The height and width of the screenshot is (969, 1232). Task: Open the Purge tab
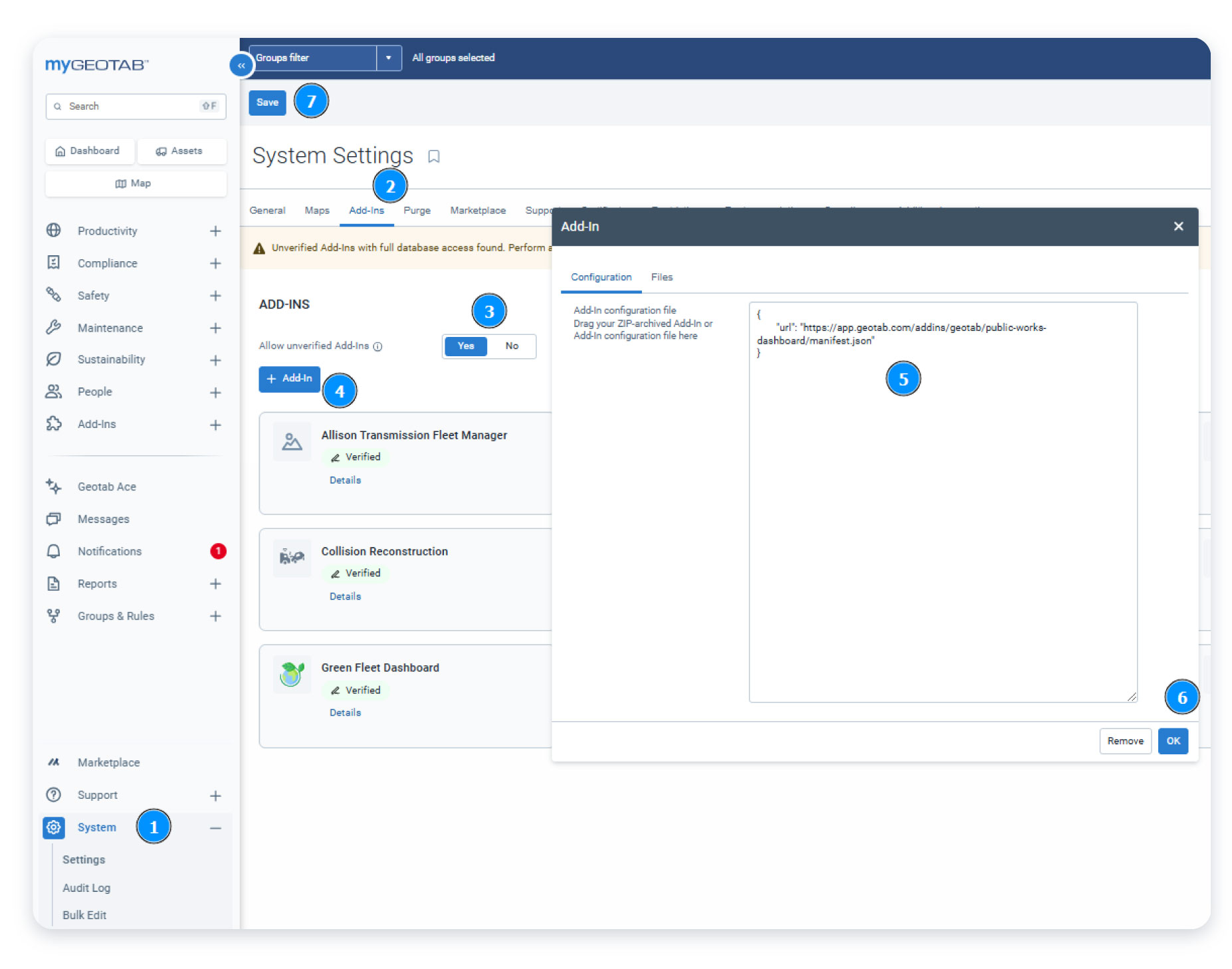click(x=417, y=210)
